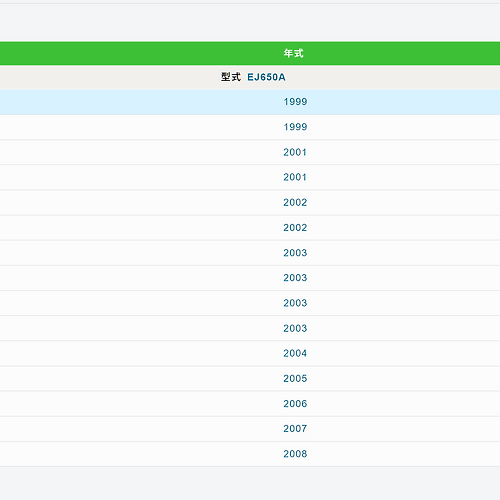Image resolution: width=500 pixels, height=500 pixels.
Task: Choose the second 2001 year entry
Action: click(295, 177)
